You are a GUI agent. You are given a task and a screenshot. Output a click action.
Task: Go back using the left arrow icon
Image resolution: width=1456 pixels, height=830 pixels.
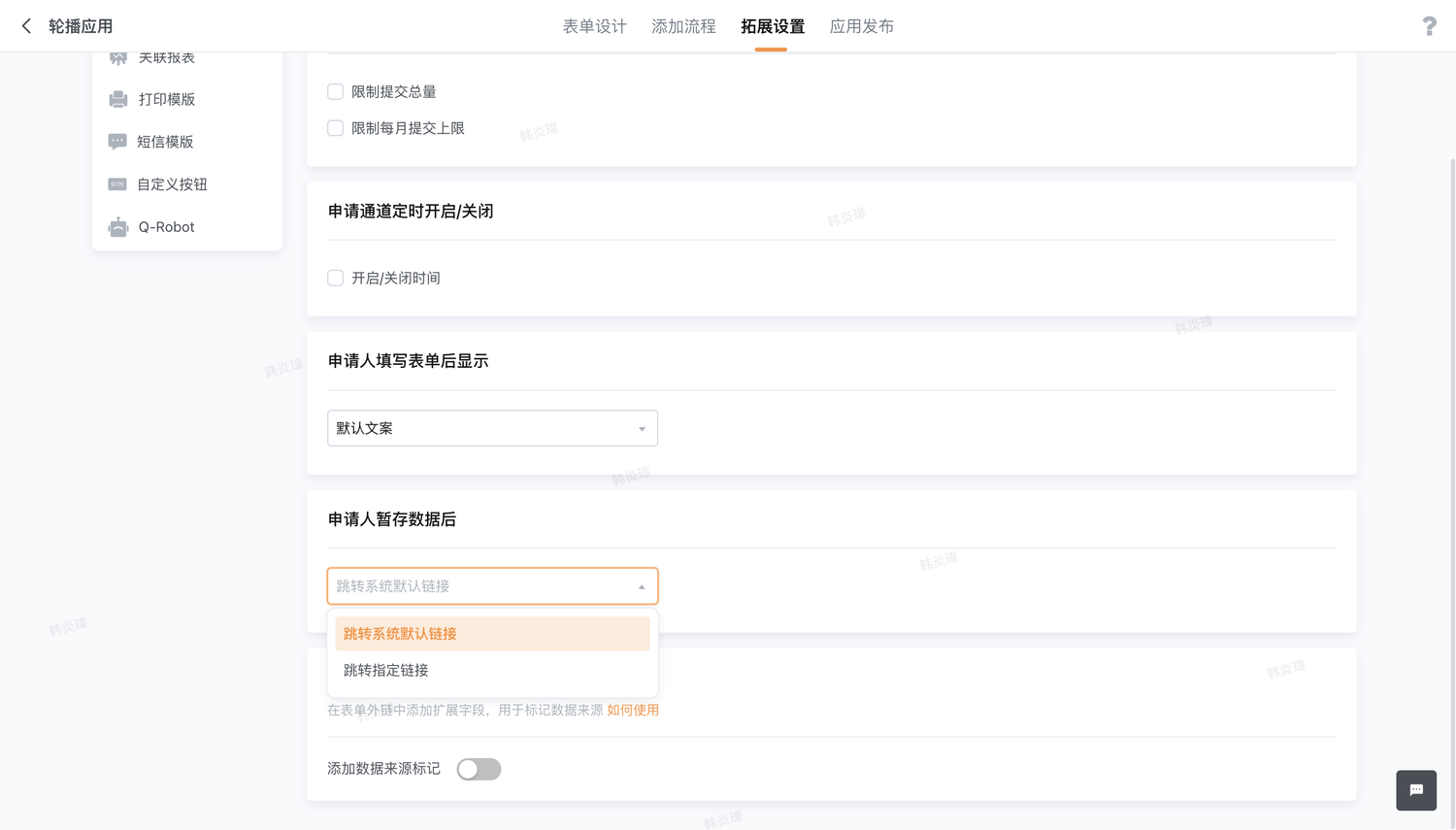[x=26, y=26]
